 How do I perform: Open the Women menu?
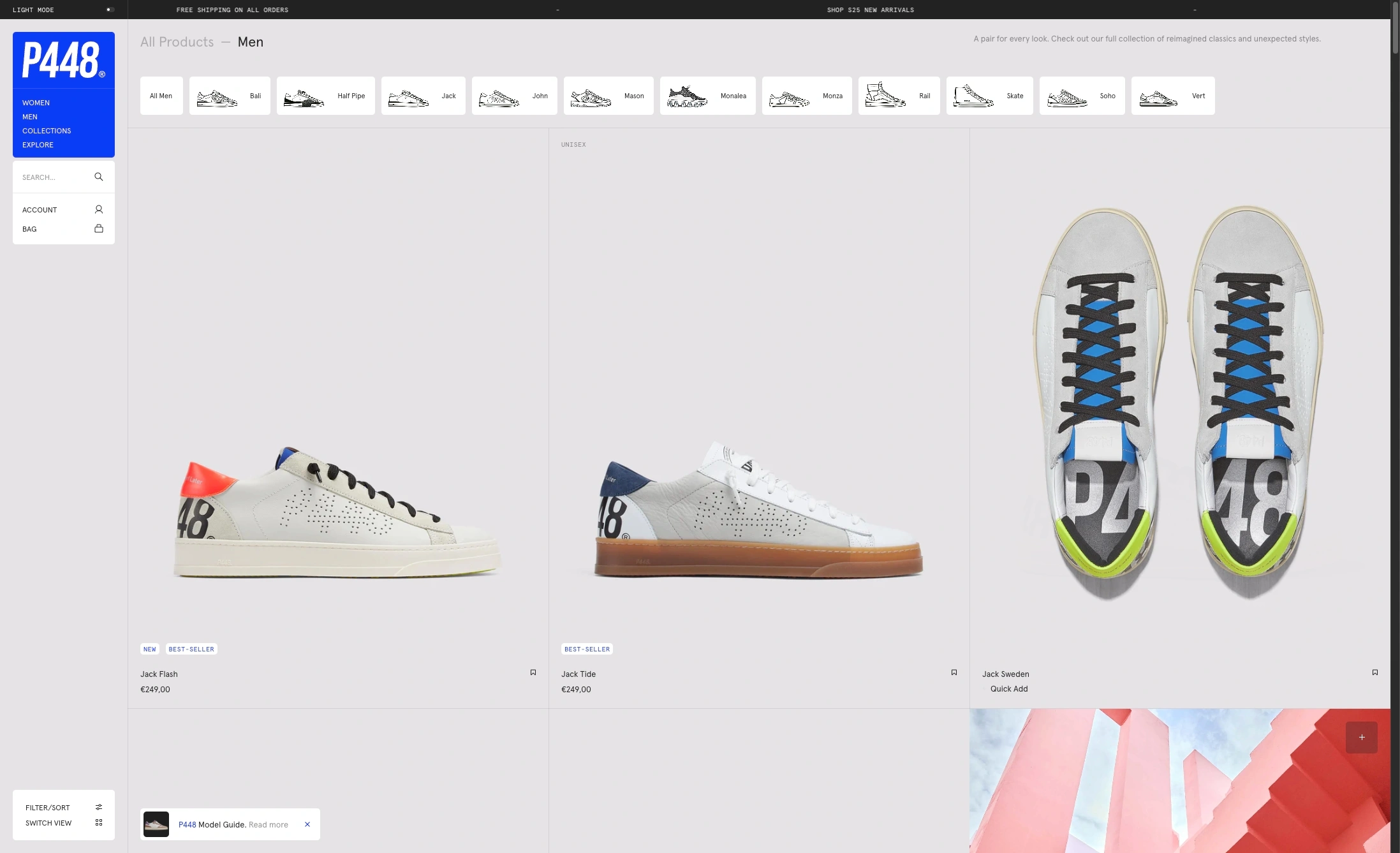[x=36, y=103]
